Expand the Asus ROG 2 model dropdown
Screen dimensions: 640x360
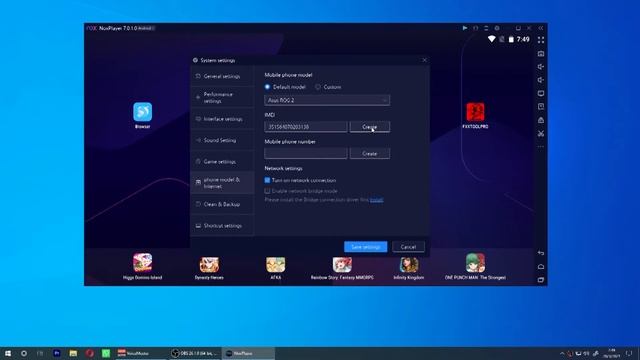point(327,100)
